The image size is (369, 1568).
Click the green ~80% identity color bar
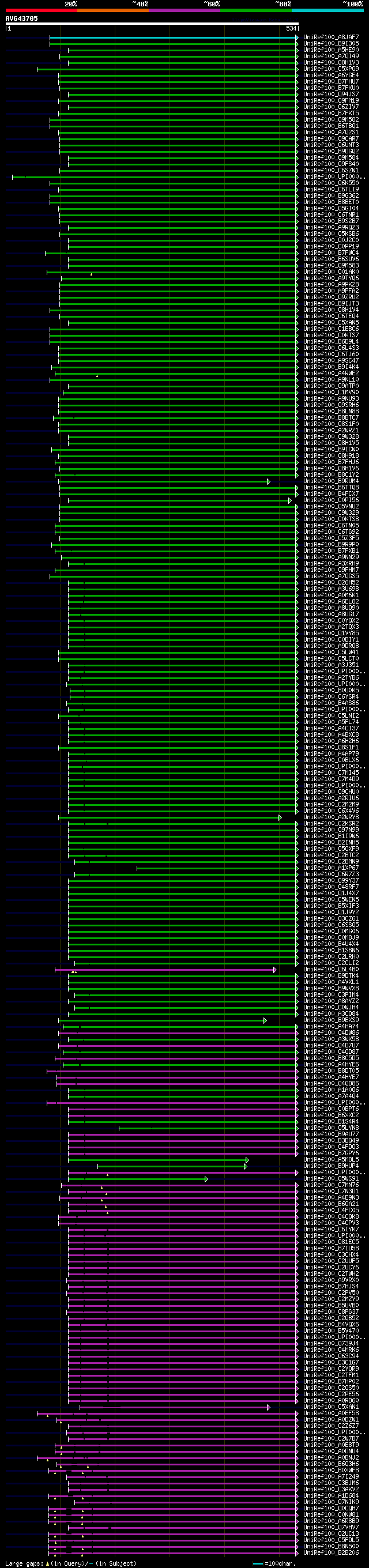[x=256, y=10]
